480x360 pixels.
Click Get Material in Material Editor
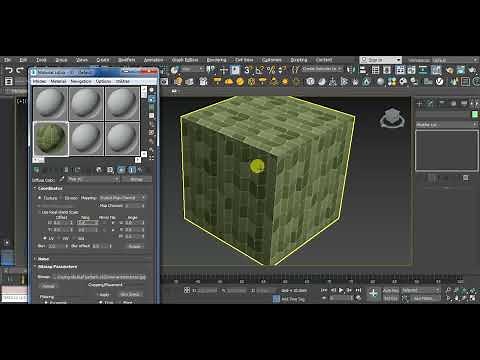(x=36, y=170)
